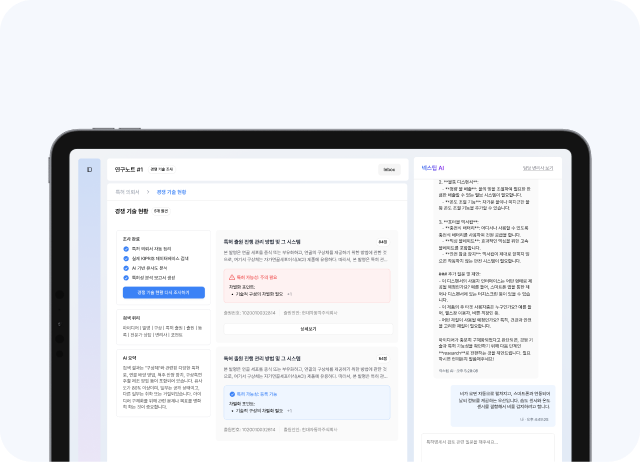
Task: Click the patent title above the red warning box
Action: pos(262,242)
